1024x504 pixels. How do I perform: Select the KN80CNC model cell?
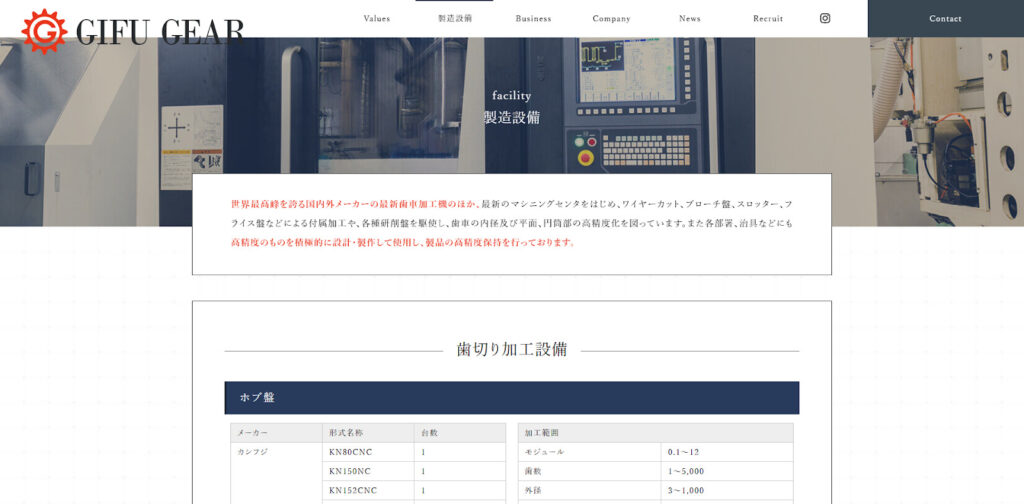[349, 452]
